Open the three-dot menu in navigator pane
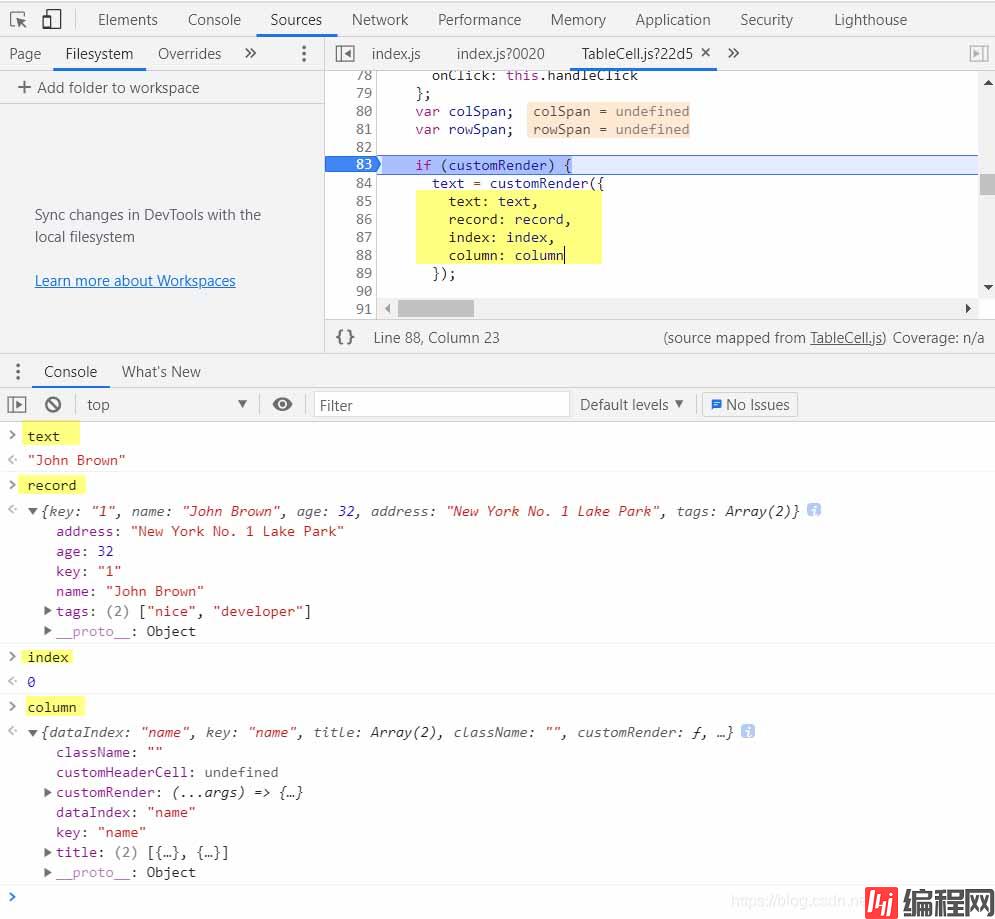 point(304,54)
